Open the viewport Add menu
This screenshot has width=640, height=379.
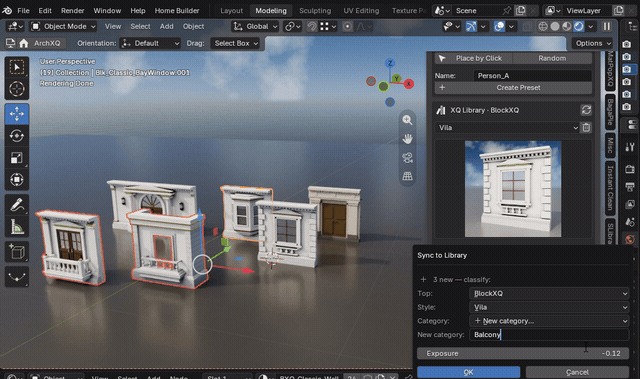[167, 27]
